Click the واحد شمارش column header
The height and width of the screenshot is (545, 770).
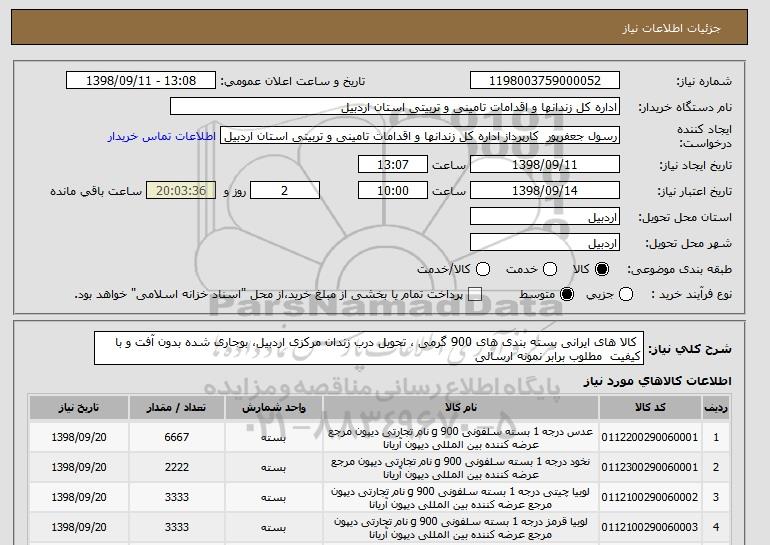[274, 408]
